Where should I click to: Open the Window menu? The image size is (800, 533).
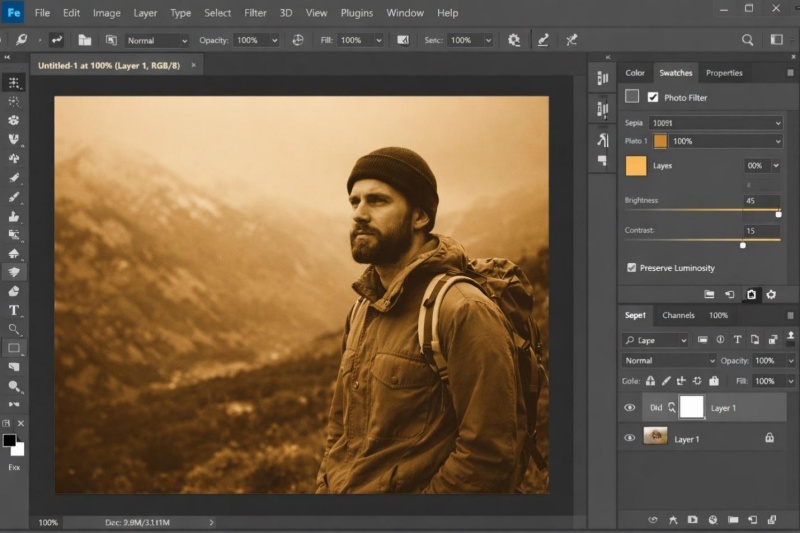point(405,13)
